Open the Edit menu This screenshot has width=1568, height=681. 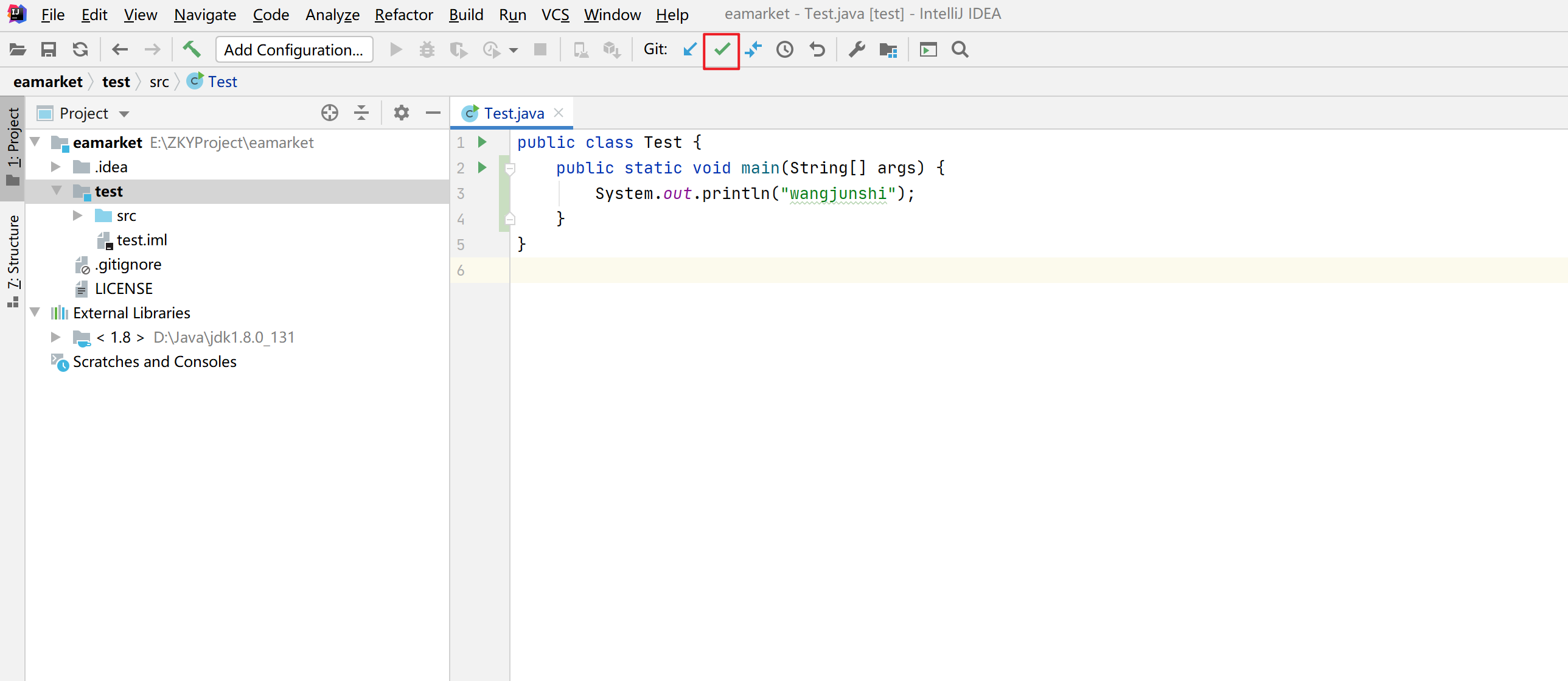94,15
